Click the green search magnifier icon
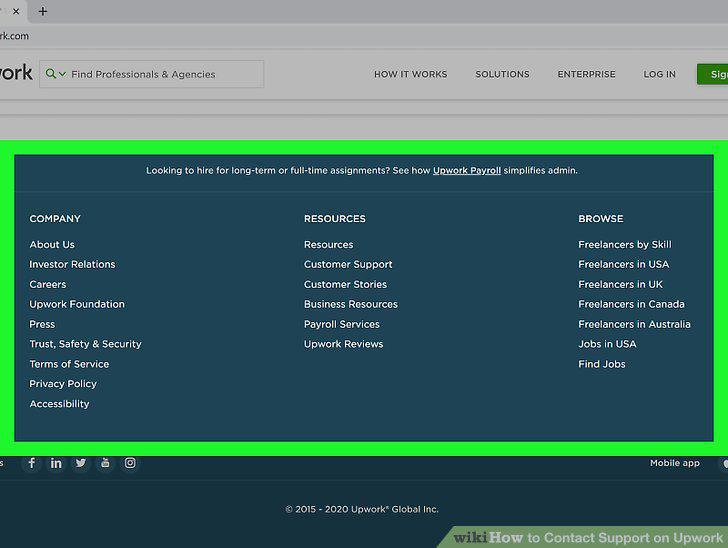Screen dimensions: 728x548 [x=51, y=73]
